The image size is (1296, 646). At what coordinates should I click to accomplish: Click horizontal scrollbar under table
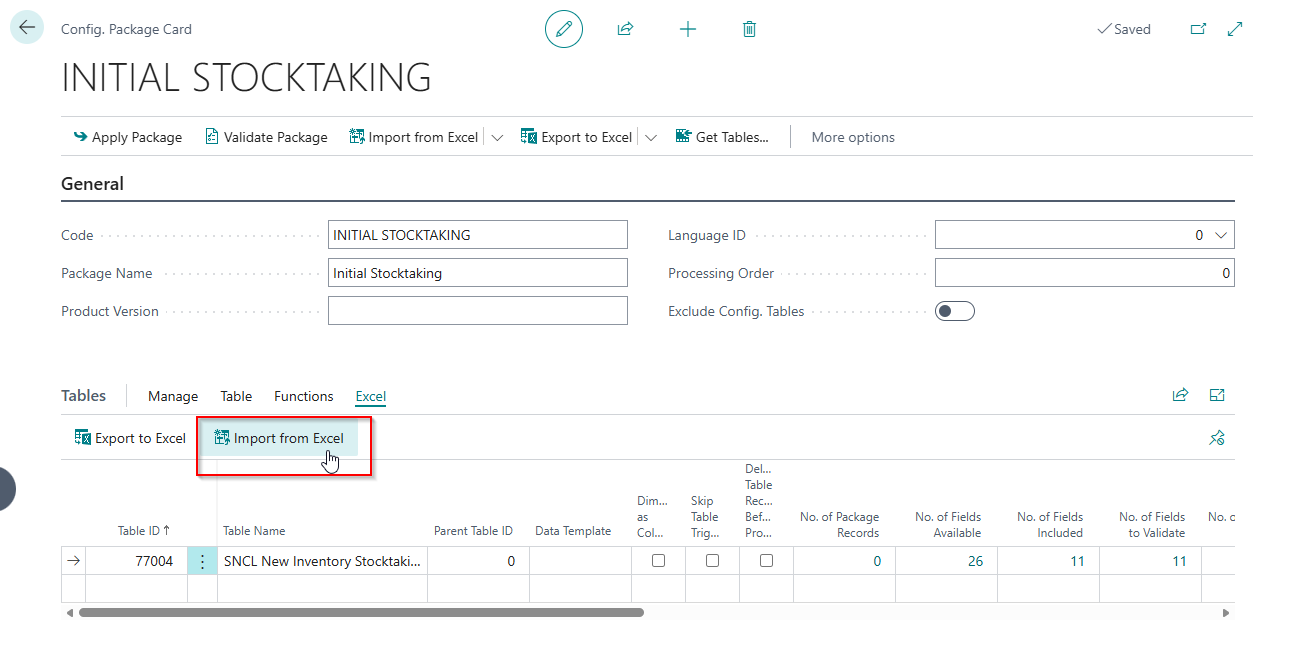(x=361, y=612)
